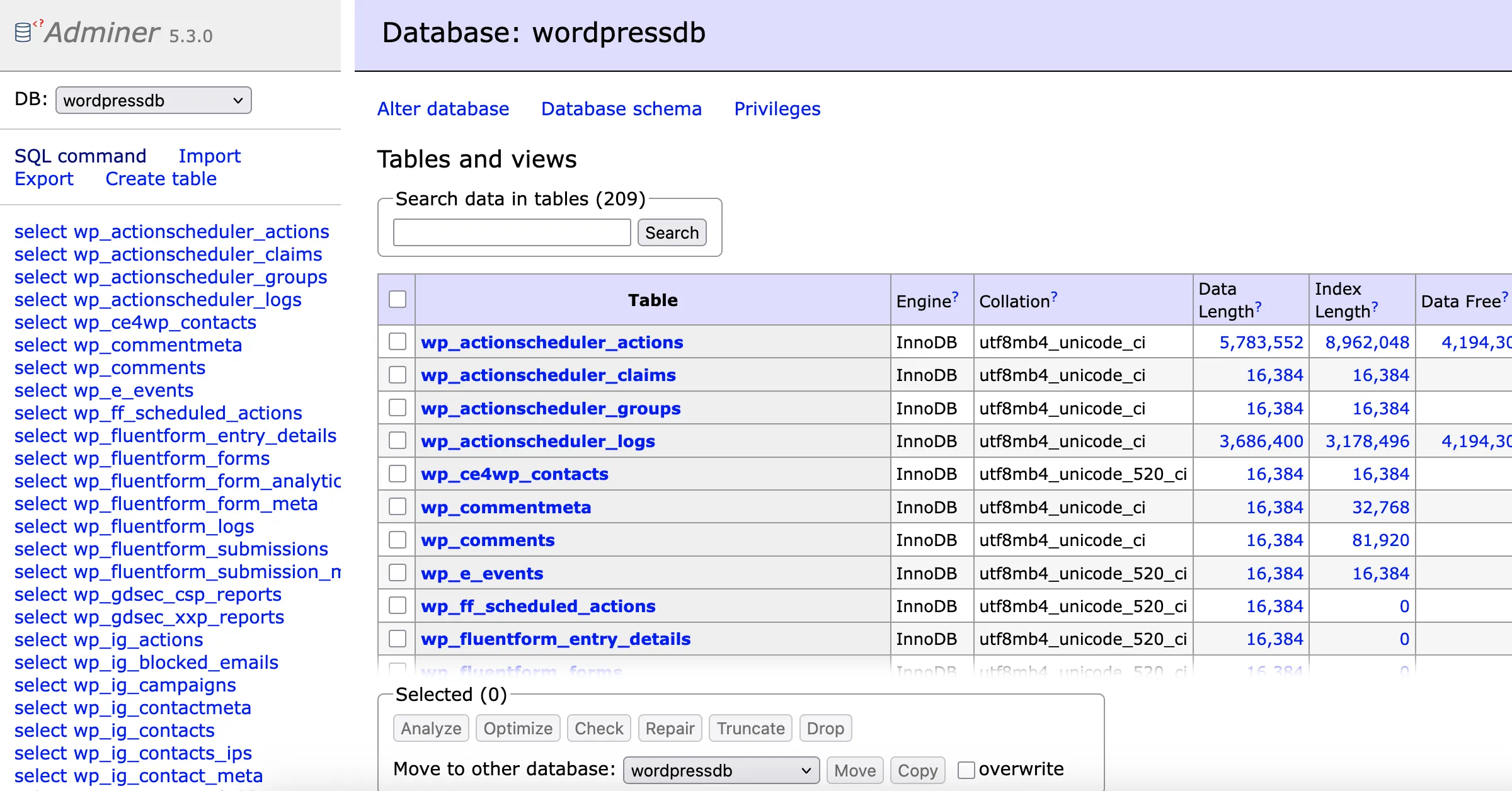The height and width of the screenshot is (791, 1512).
Task: Click sidebar select wp_fluentform_submissions link
Action: 171,549
